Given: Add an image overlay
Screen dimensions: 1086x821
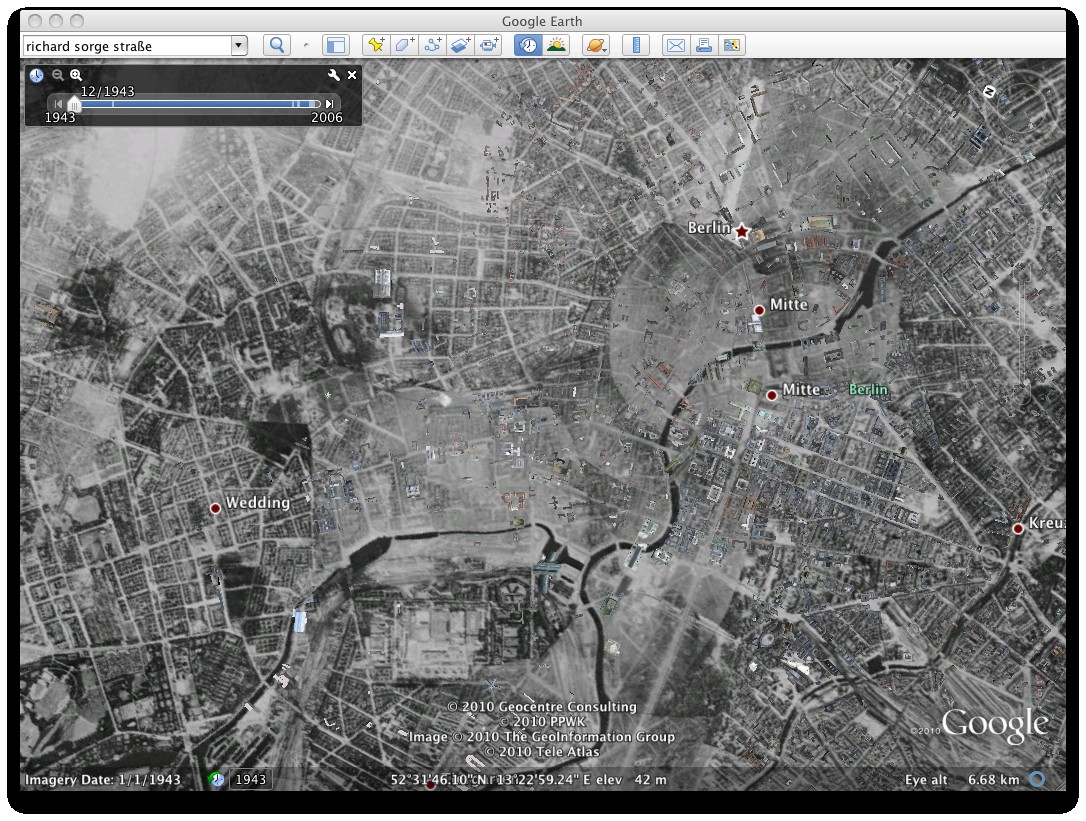Looking at the screenshot, I should pyautogui.click(x=460, y=45).
